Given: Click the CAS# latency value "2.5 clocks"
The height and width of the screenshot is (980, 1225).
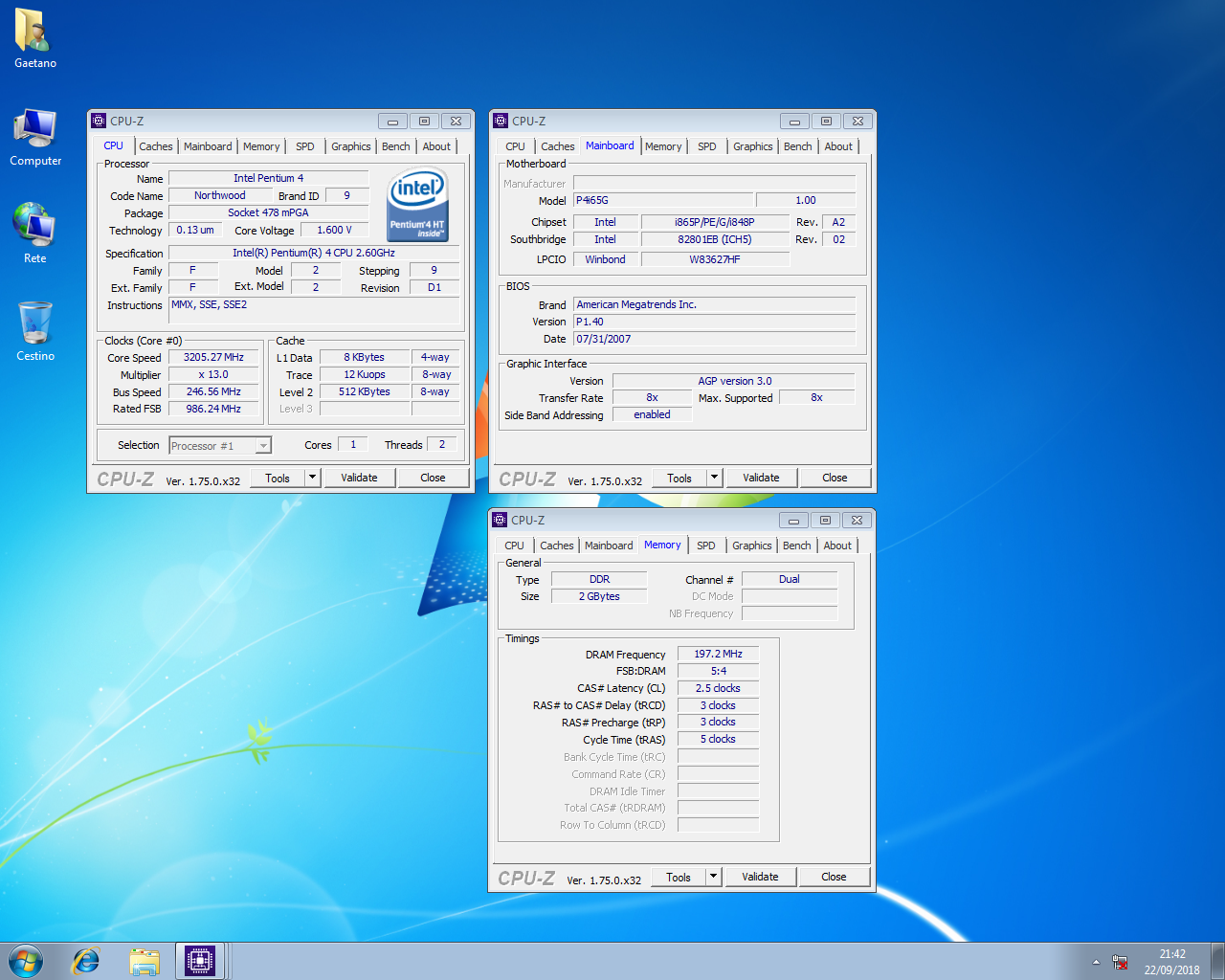Looking at the screenshot, I should point(719,688).
